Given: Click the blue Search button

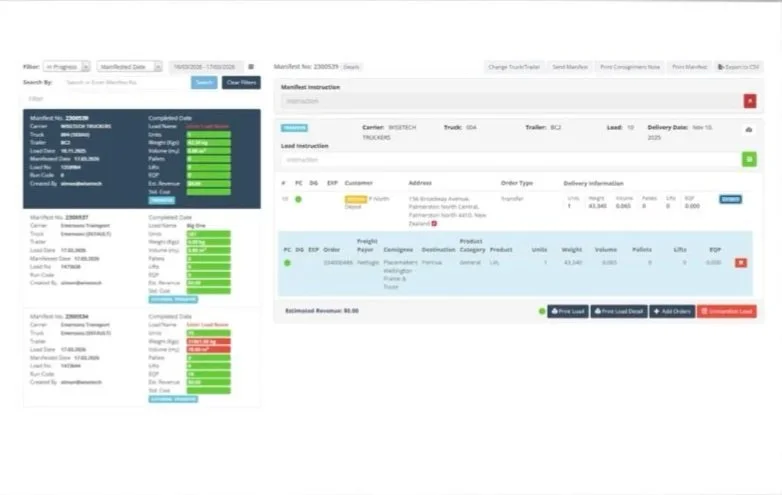Looking at the screenshot, I should 204,82.
